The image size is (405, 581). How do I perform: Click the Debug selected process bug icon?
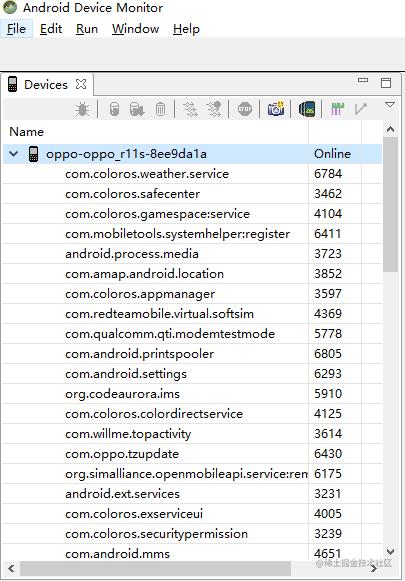click(x=82, y=110)
